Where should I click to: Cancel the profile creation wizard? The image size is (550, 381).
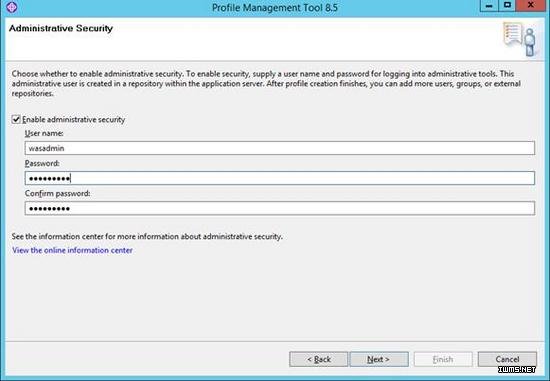[x=507, y=359]
